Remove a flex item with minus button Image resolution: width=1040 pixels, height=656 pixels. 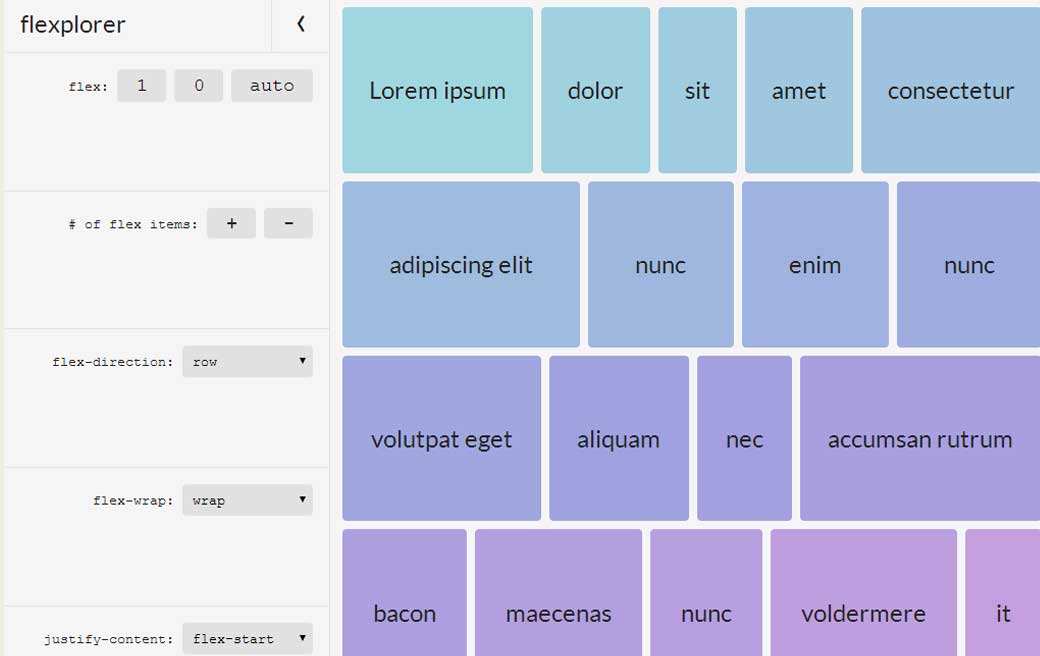click(288, 224)
